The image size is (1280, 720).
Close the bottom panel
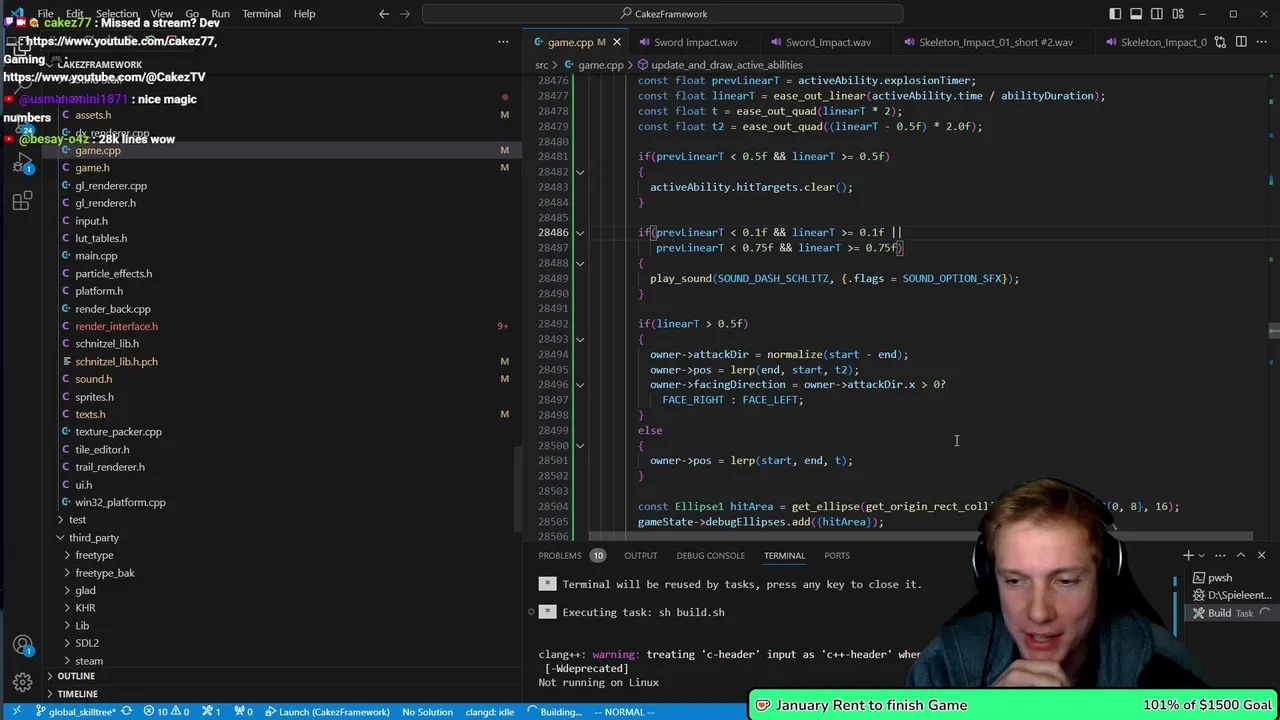coord(1261,555)
